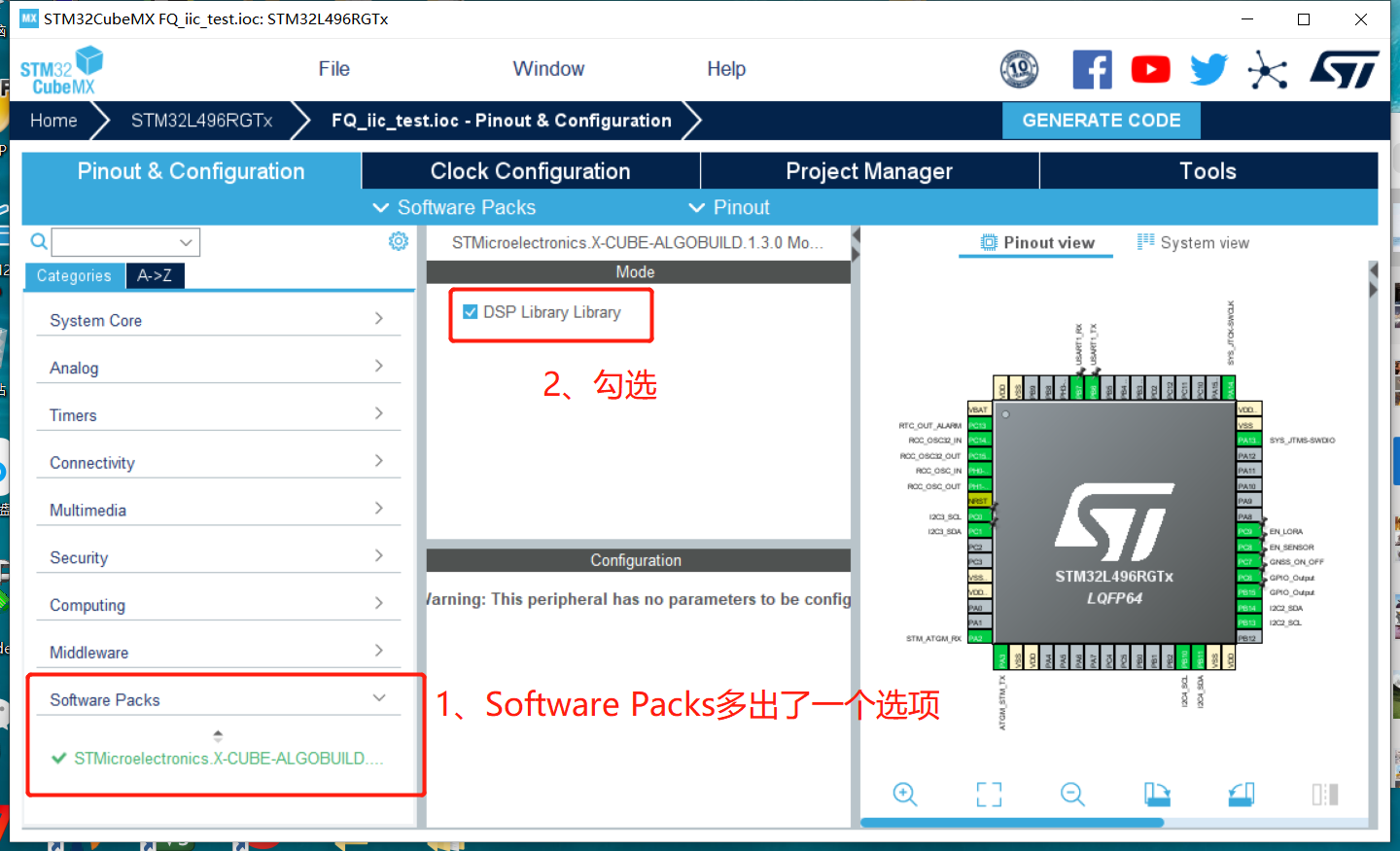Open the peripheral search dropdown

186,242
